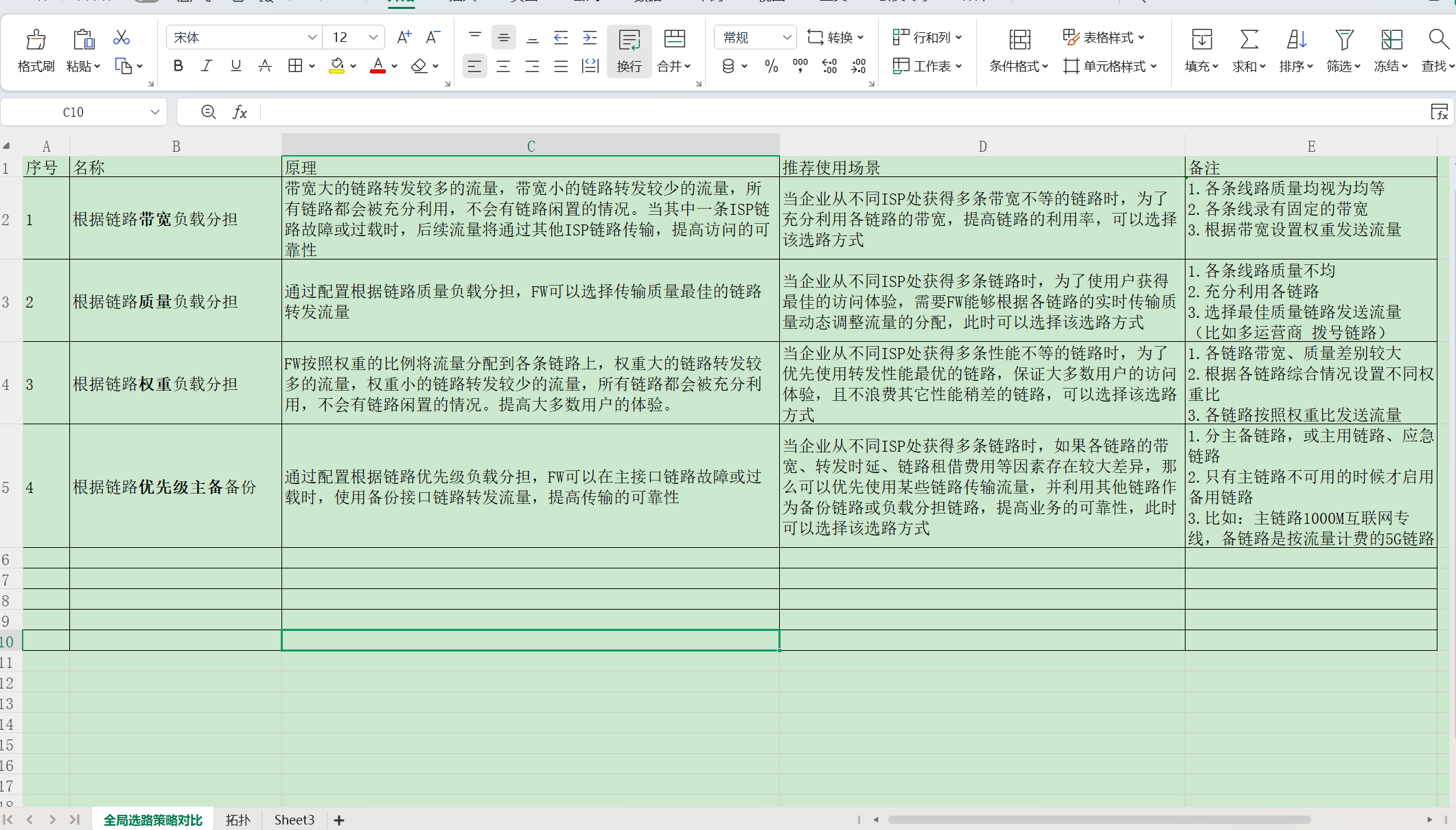Expand the font size 12 dropdown
1456x830 pixels.
[373, 37]
